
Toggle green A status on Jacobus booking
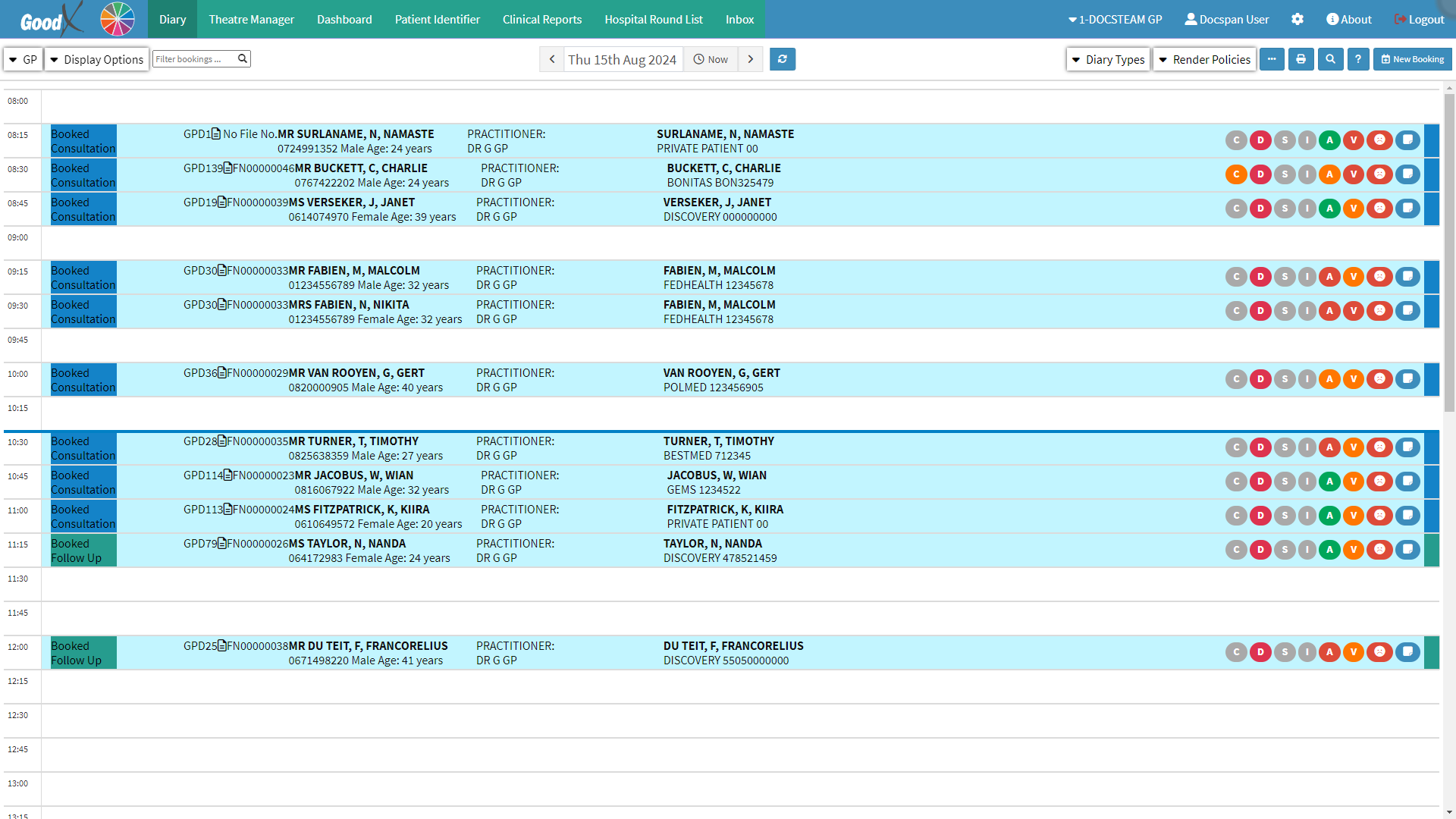[x=1329, y=482]
